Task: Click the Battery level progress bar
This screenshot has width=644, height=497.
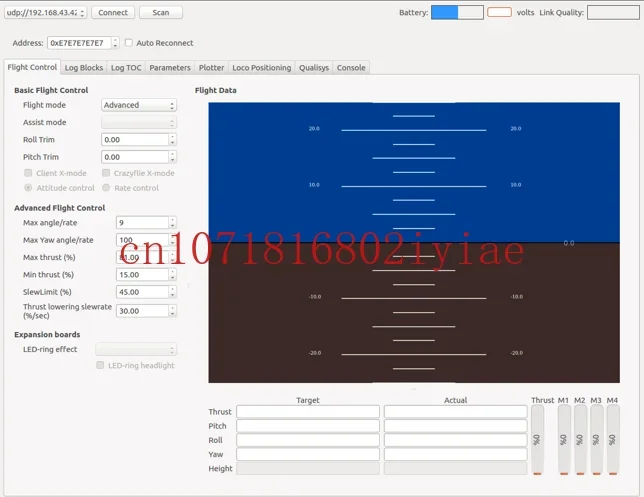Action: [457, 12]
